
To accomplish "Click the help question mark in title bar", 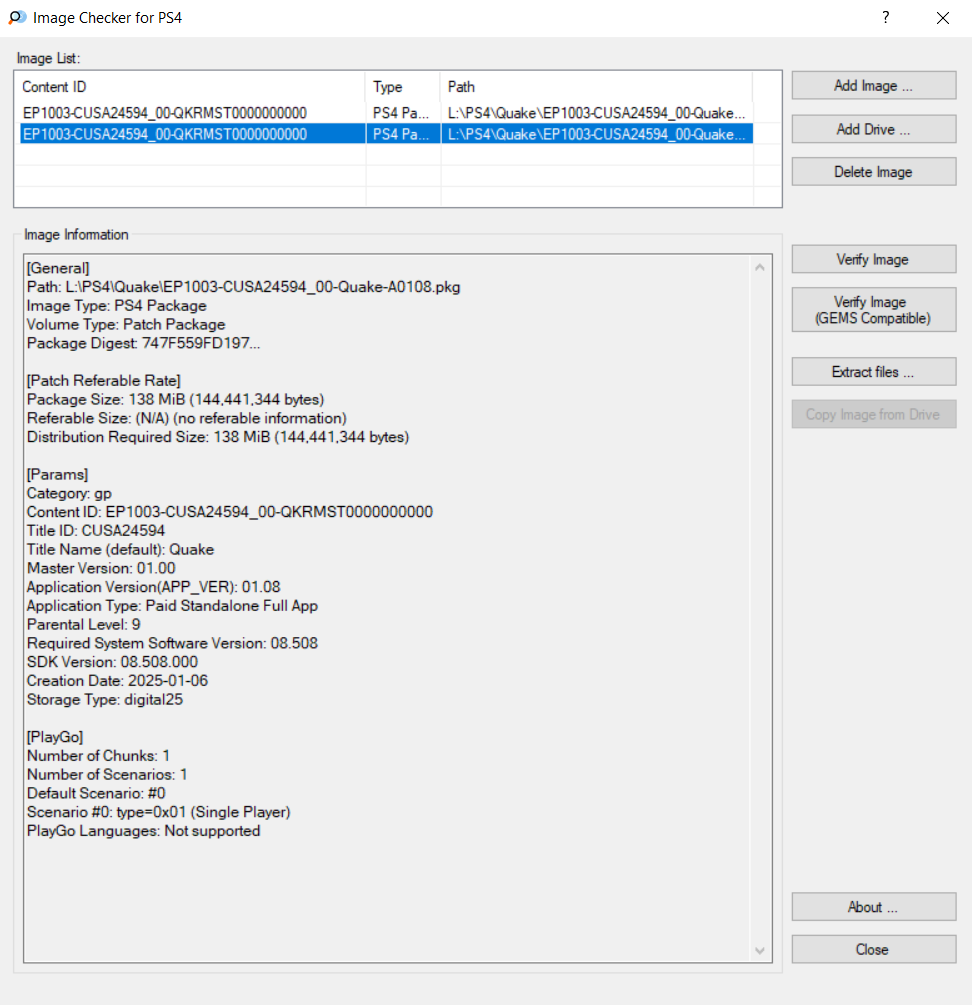I will pos(886,17).
